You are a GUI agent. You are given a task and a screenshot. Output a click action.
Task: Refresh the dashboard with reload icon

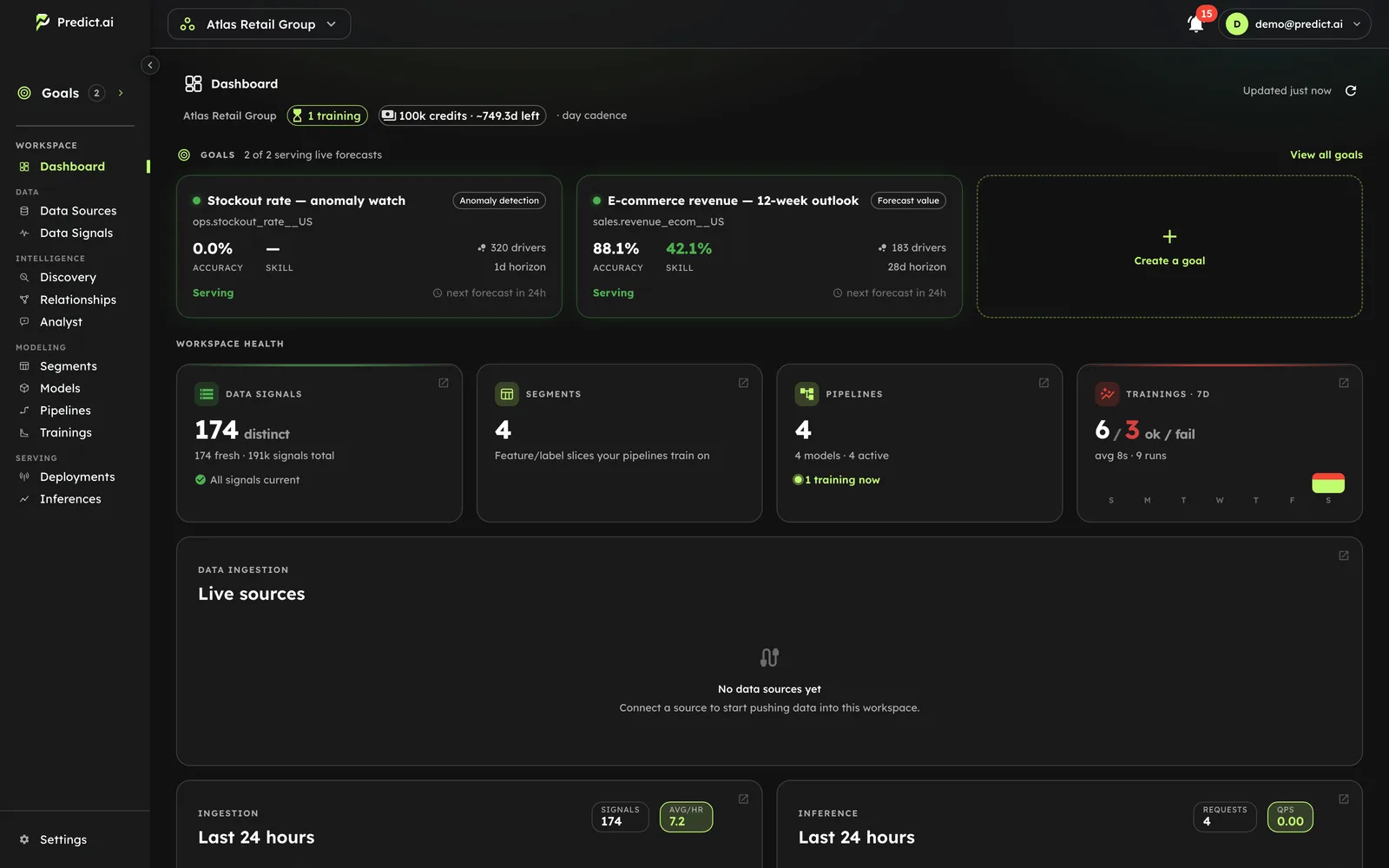[x=1351, y=91]
